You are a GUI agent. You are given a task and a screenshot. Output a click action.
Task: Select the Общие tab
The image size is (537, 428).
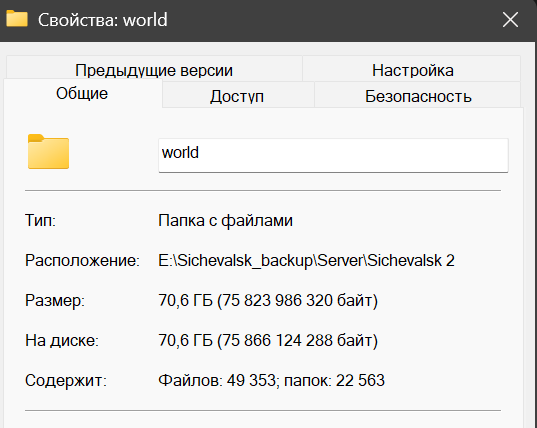tap(82, 93)
